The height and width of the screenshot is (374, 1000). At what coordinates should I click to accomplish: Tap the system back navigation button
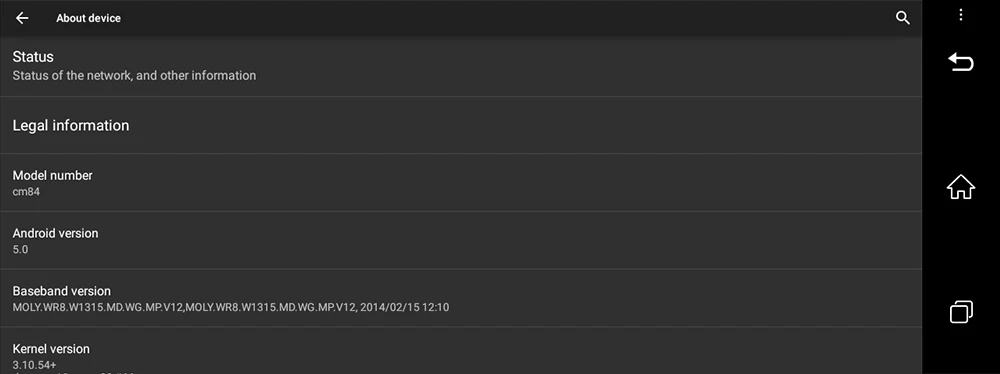coord(960,62)
